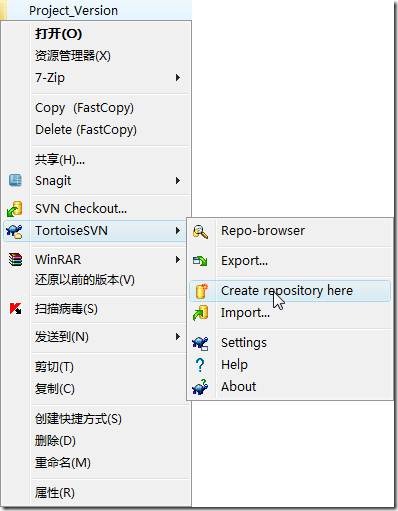This screenshot has height=511, width=398.
Task: Click the Export arrow icon
Action: [x=200, y=261]
